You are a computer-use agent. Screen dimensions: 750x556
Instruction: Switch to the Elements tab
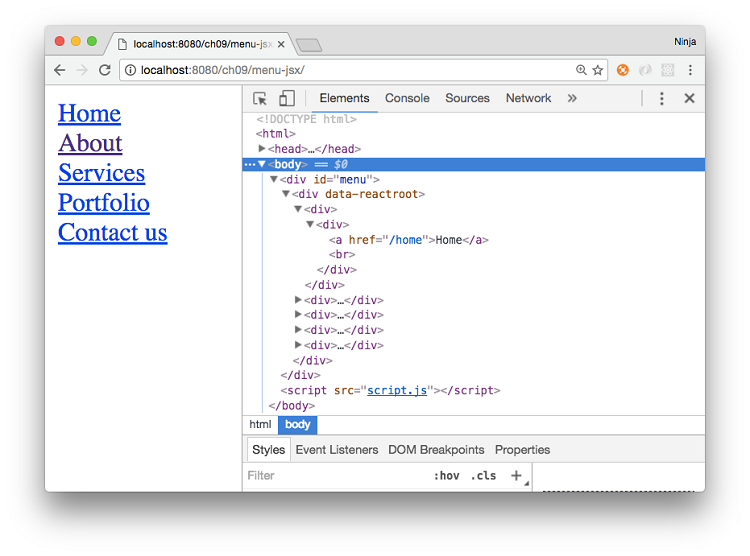pyautogui.click(x=344, y=99)
